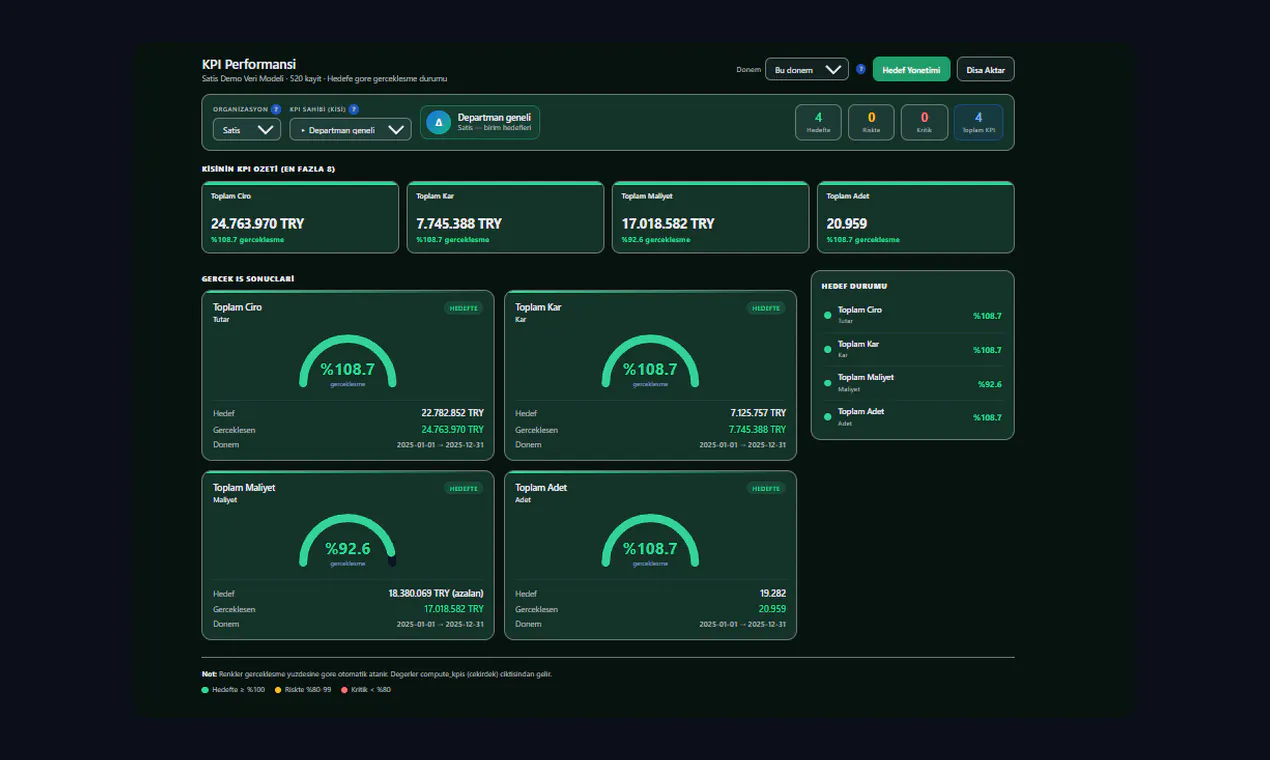Click green status dot for Toplam Maliyet
1270x760 pixels.
[827, 383]
